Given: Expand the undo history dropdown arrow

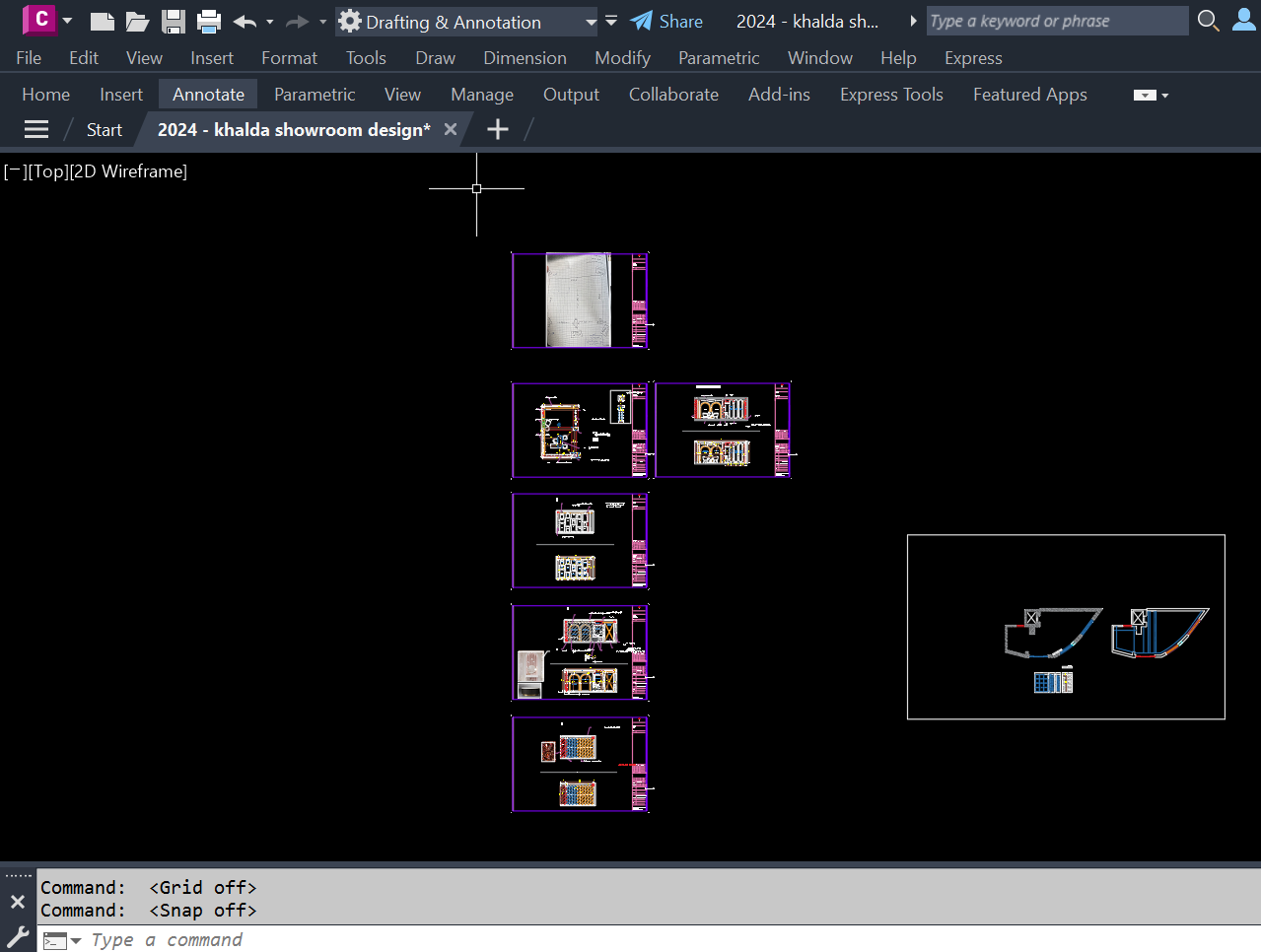Looking at the screenshot, I should (x=268, y=22).
